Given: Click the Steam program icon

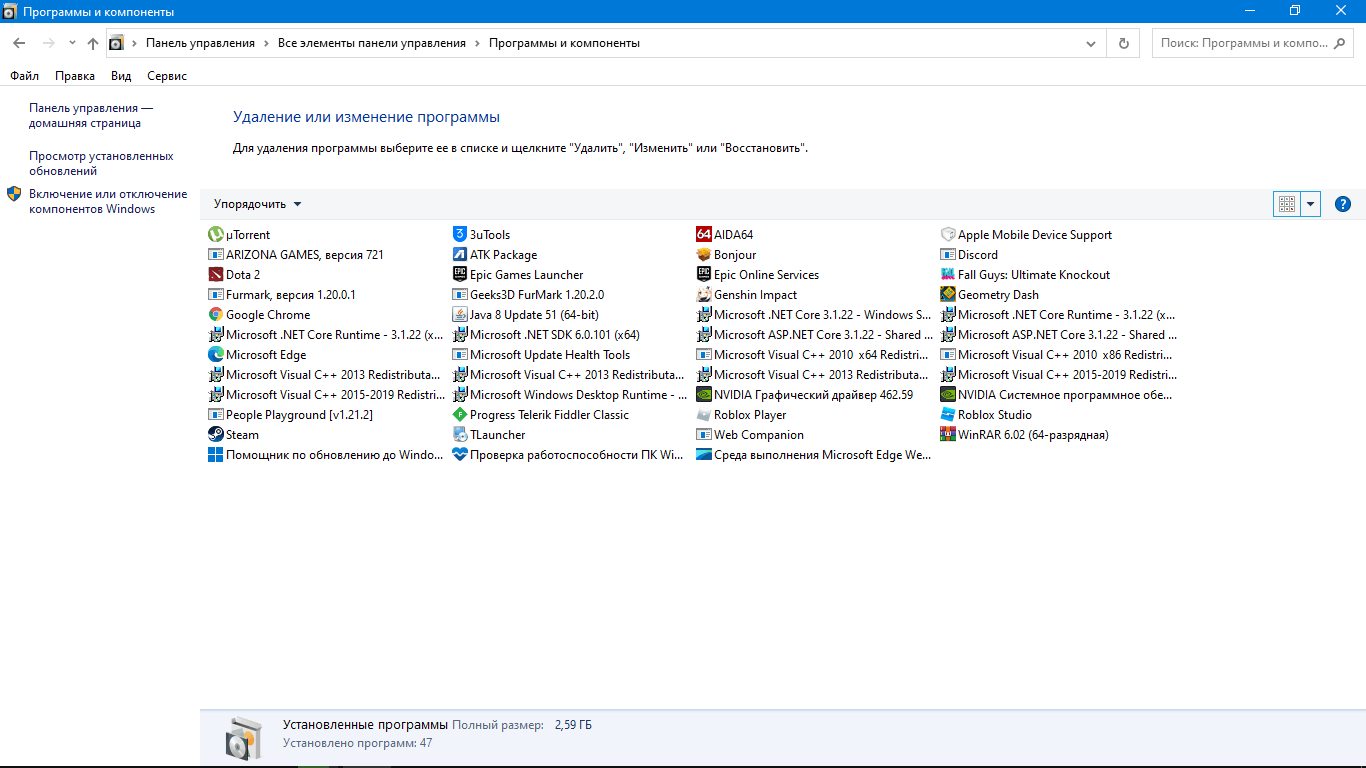Looking at the screenshot, I should click(x=216, y=435).
